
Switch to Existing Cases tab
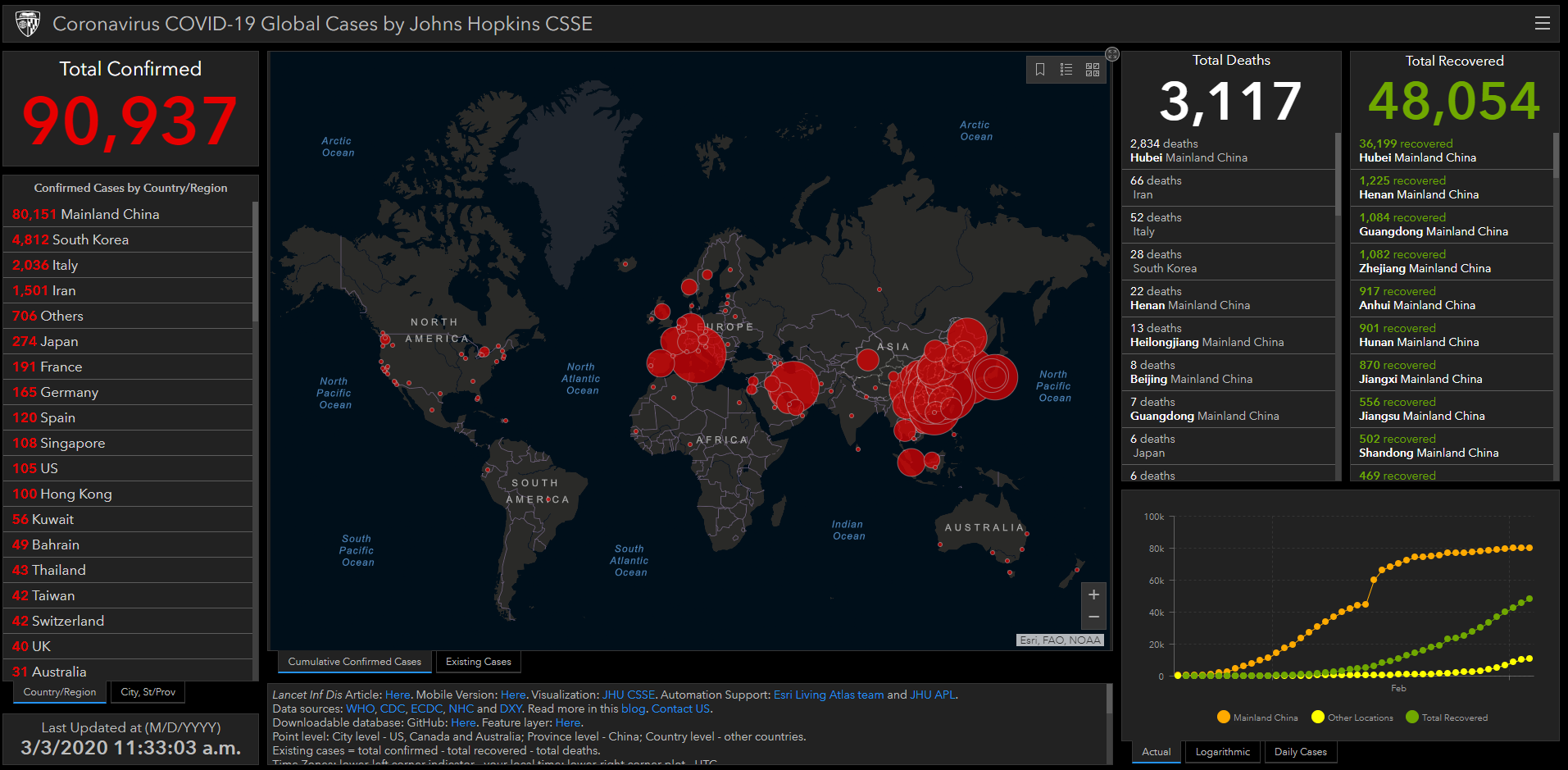[478, 662]
